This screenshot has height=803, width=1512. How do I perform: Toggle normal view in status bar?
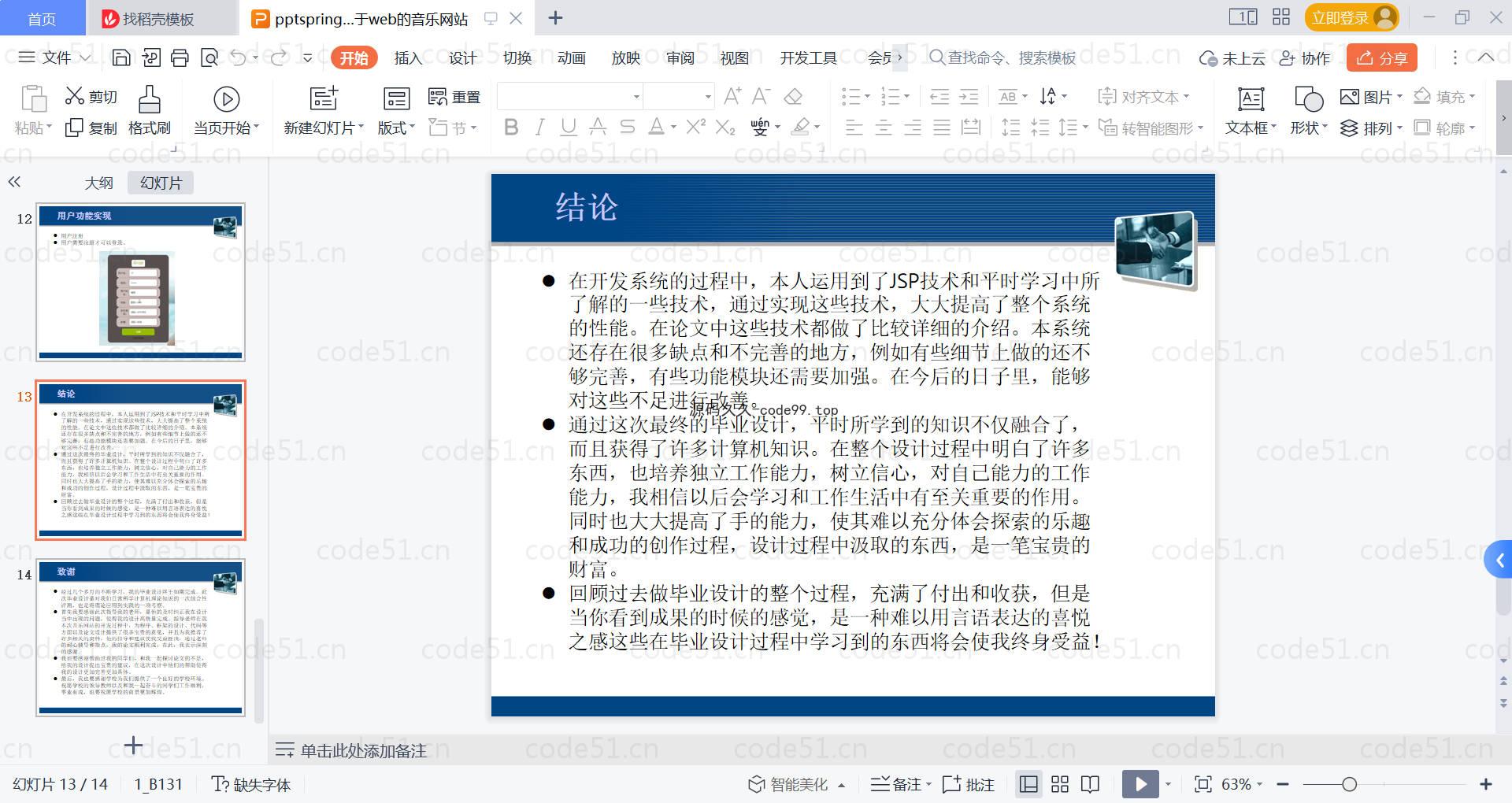1028,784
